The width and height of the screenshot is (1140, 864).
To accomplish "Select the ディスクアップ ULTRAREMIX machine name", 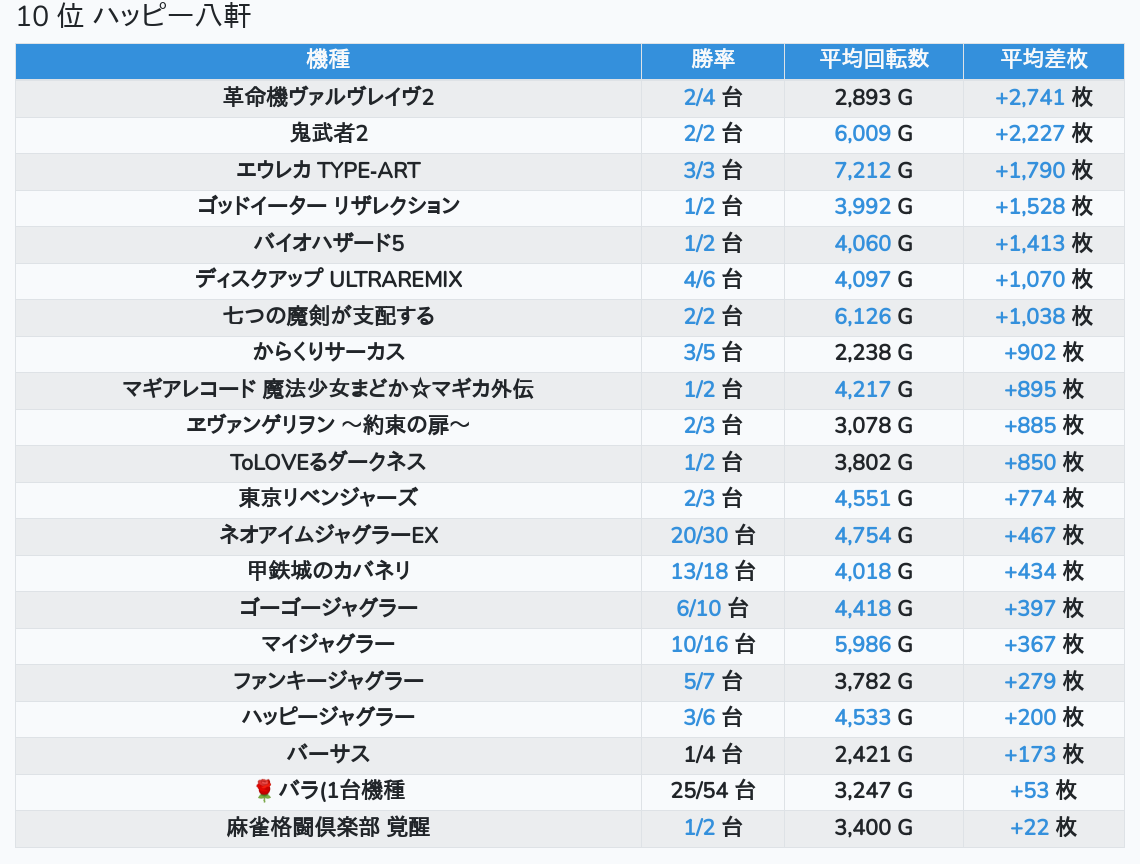I will click(328, 280).
